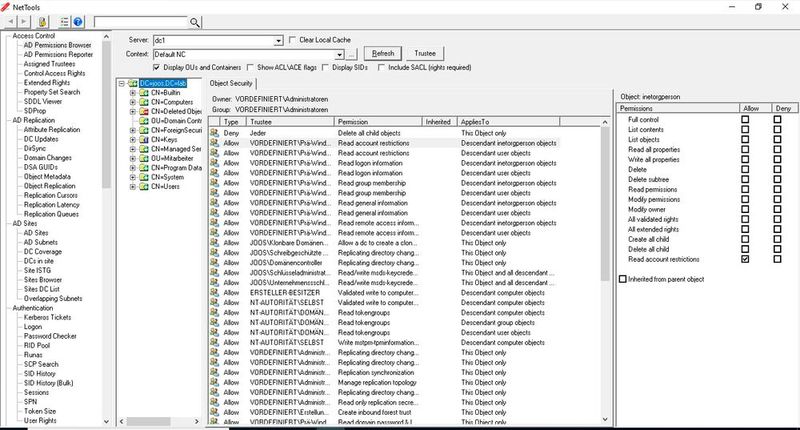Check Allow box for Full control

pyautogui.click(x=745, y=119)
